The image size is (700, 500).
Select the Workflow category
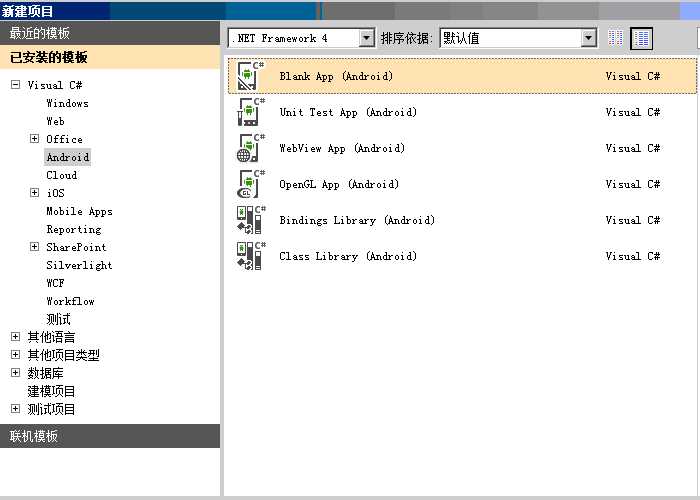point(71,301)
